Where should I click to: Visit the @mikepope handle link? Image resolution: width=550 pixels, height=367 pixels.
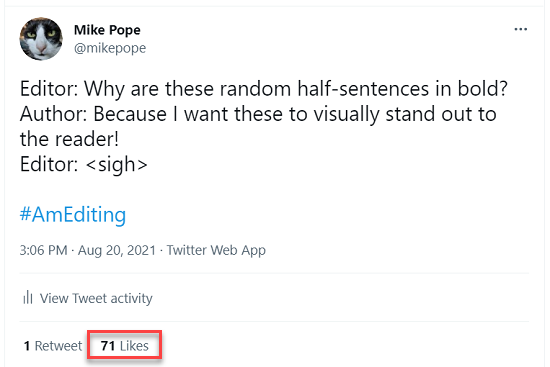pos(110,48)
